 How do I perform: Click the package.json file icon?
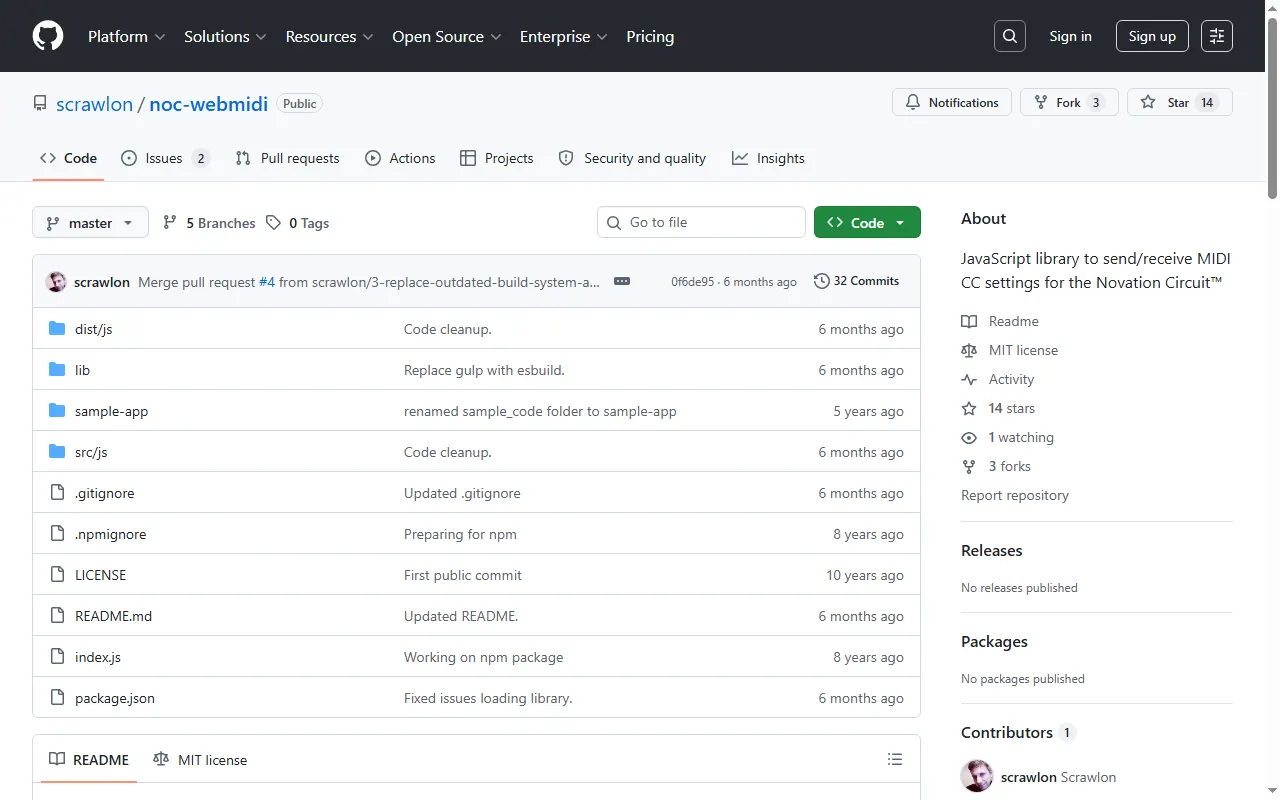tap(57, 698)
